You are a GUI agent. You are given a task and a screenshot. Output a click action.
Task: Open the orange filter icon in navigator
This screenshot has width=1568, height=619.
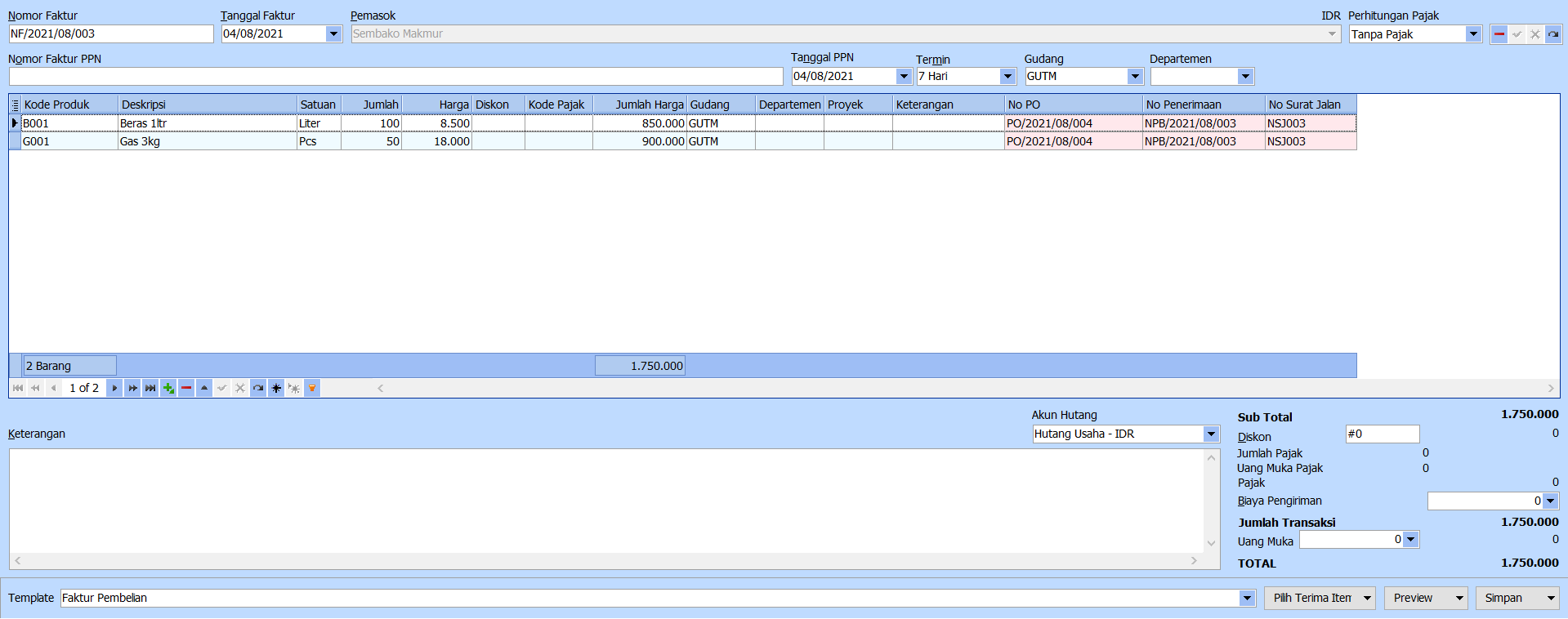pyautogui.click(x=312, y=388)
